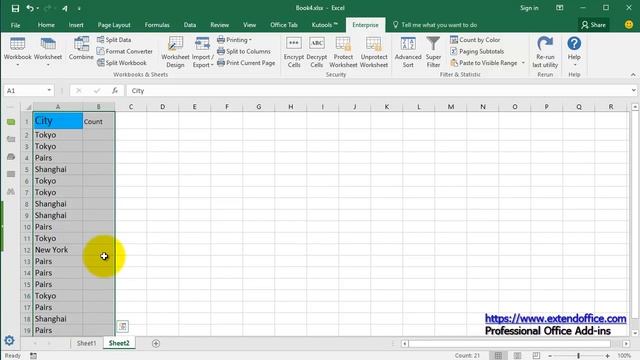Click Split Workbook tool
Viewport: 640px width, 360px height.
coord(122,63)
